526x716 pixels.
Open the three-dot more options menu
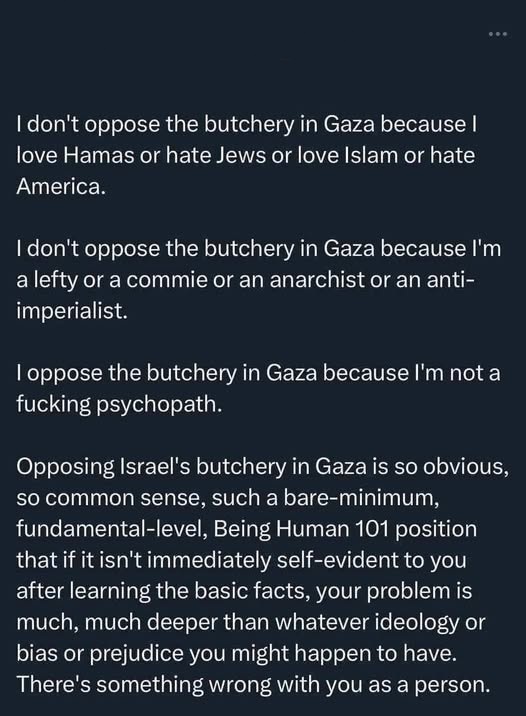coord(498,34)
